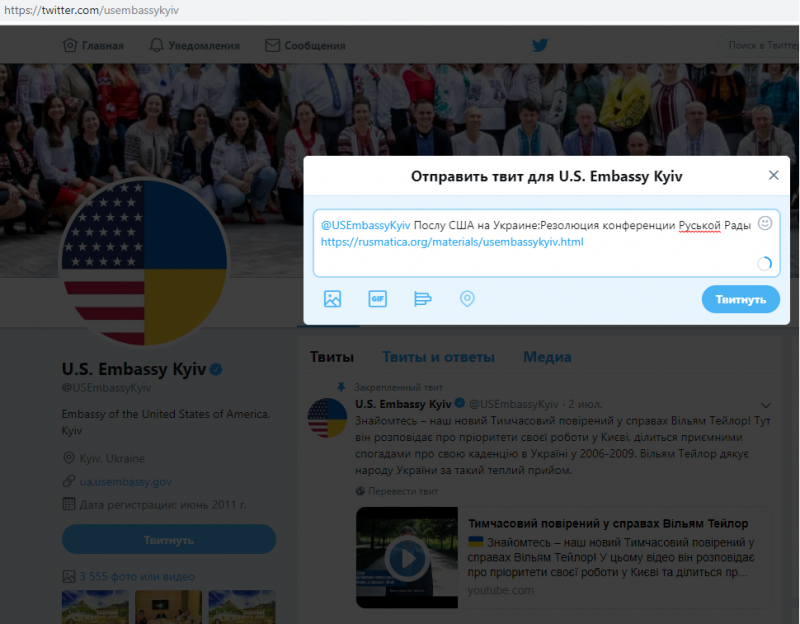Click the profile Твитнуть button

pyautogui.click(x=169, y=539)
